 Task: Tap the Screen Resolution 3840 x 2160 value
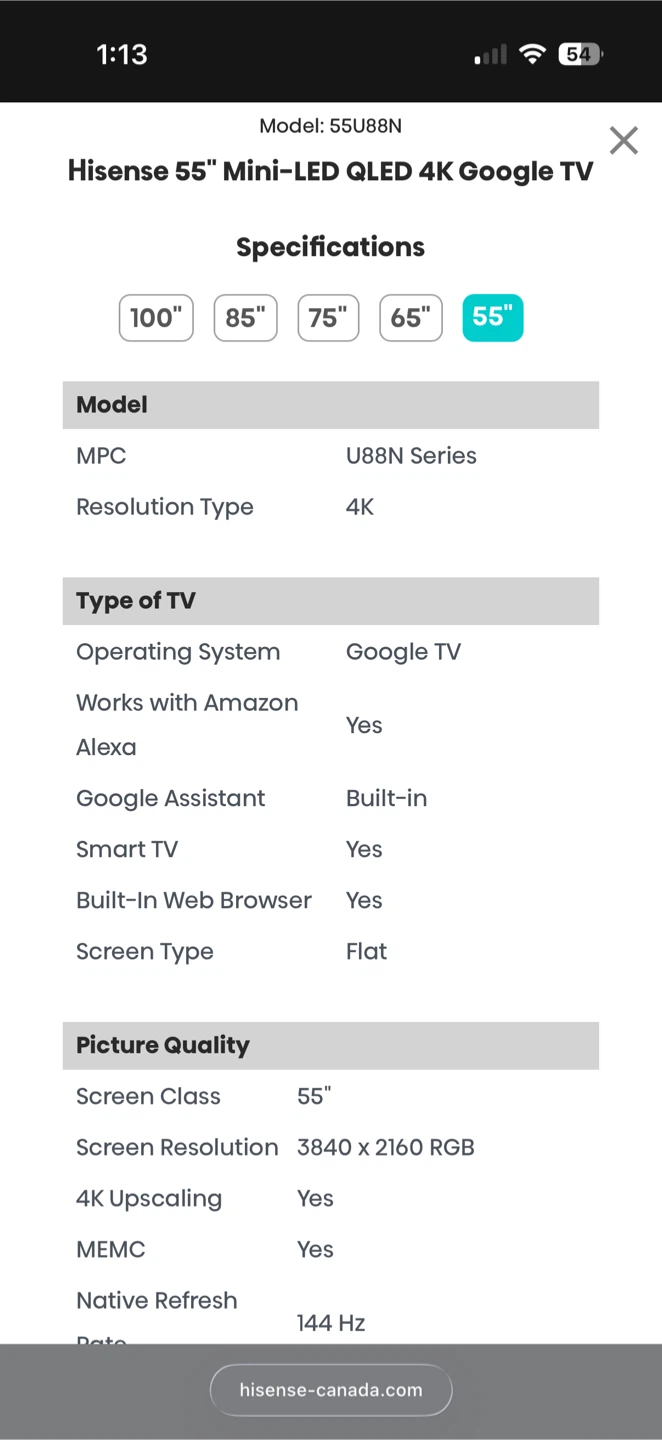[x=386, y=1148]
